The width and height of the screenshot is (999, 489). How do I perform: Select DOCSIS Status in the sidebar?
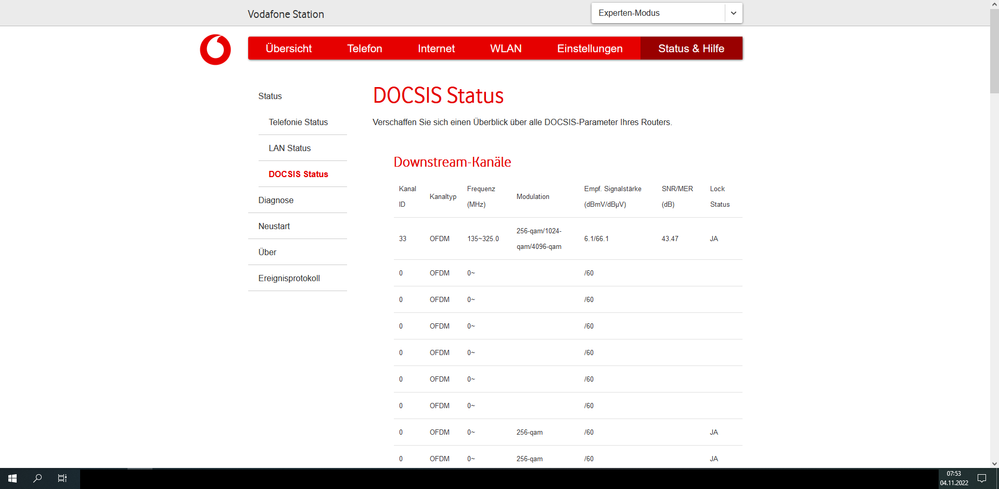(298, 174)
